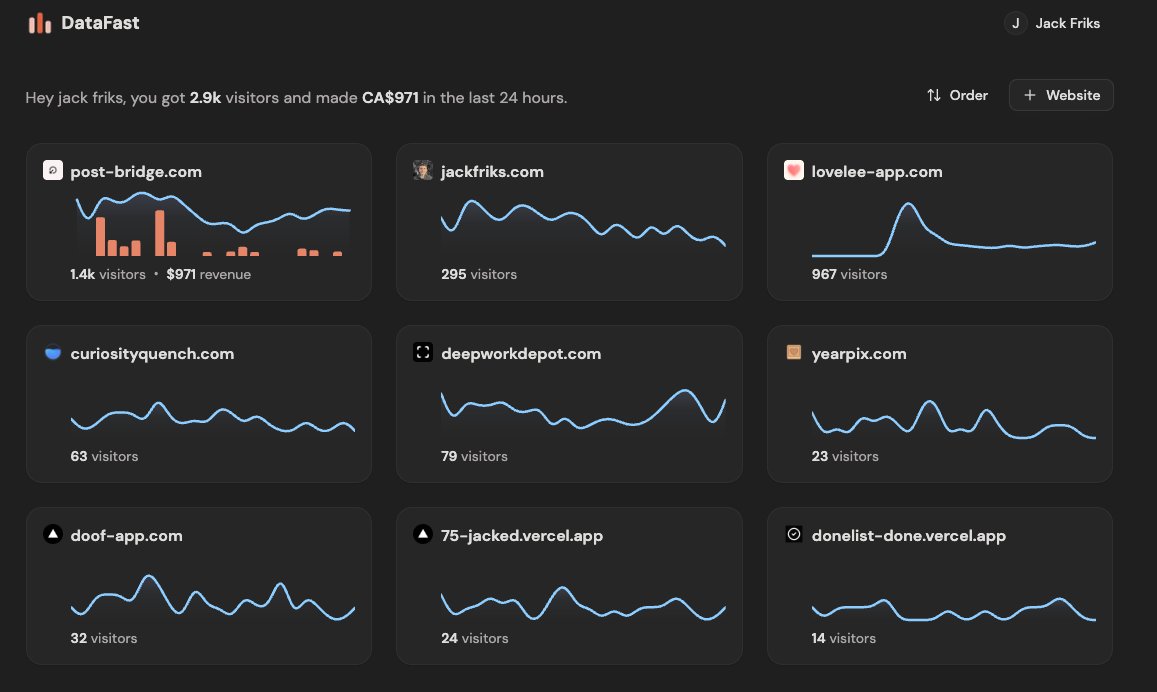Screen dimensions: 1157x692
Task: Click the jackfriks.com profile favicon
Action: coord(423,170)
